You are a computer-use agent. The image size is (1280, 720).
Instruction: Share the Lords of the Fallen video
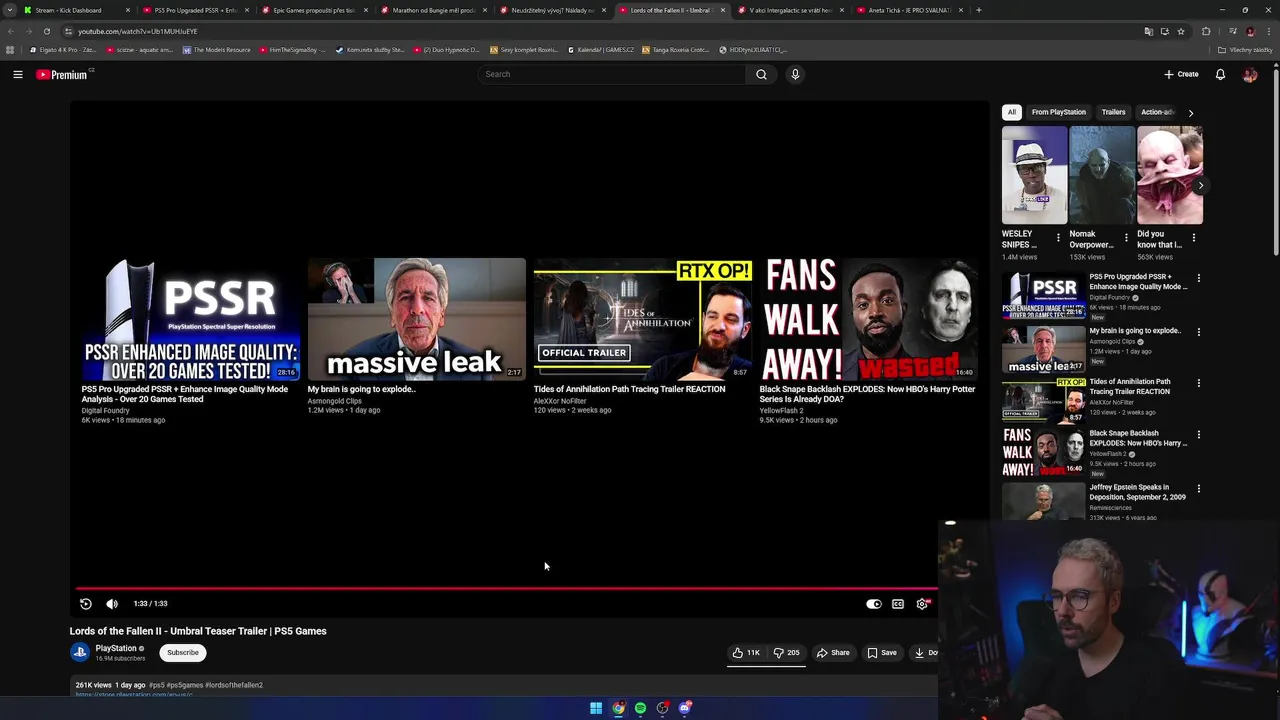pyautogui.click(x=833, y=652)
